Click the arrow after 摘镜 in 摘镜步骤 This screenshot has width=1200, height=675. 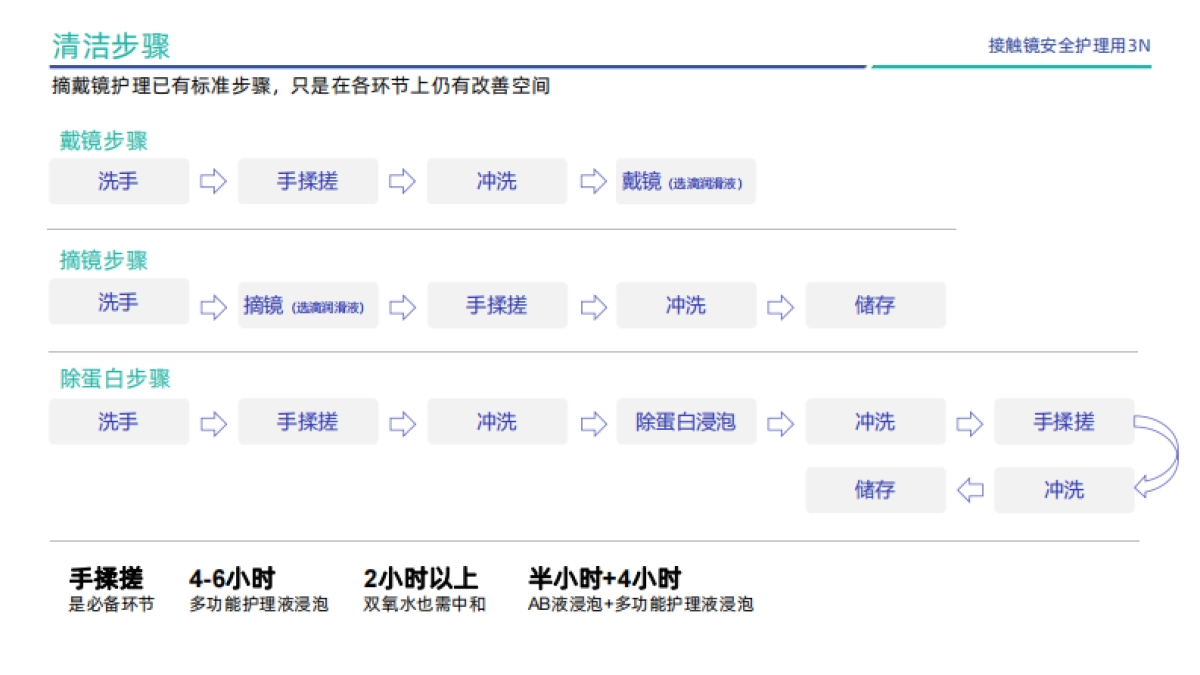[402, 306]
